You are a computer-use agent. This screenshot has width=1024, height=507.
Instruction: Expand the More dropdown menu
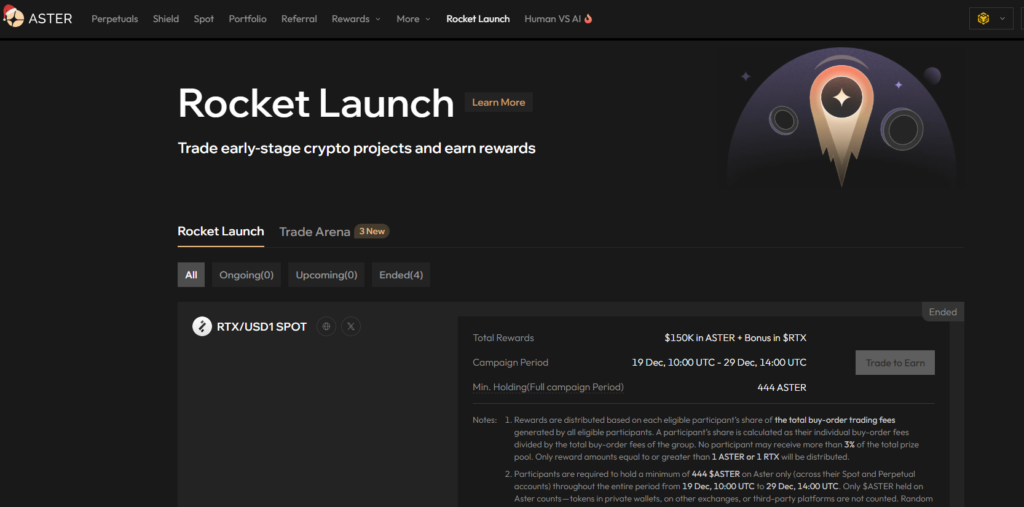pos(413,19)
